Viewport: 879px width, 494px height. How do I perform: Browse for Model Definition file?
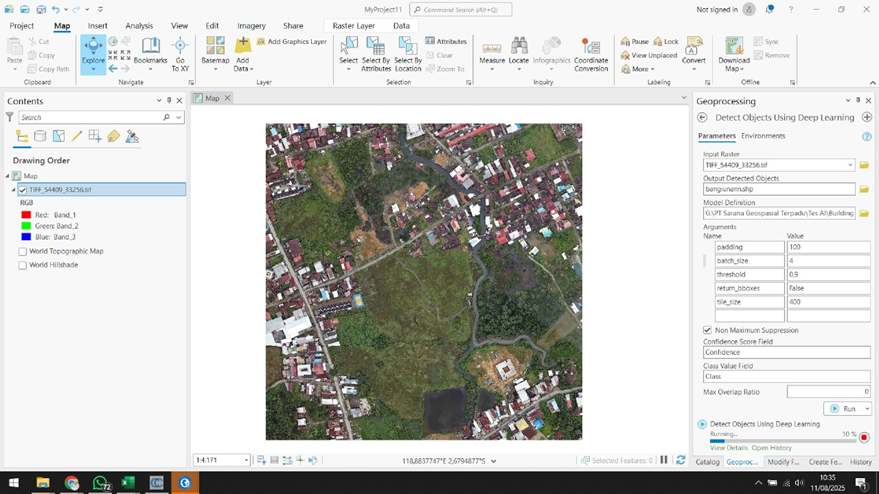864,213
